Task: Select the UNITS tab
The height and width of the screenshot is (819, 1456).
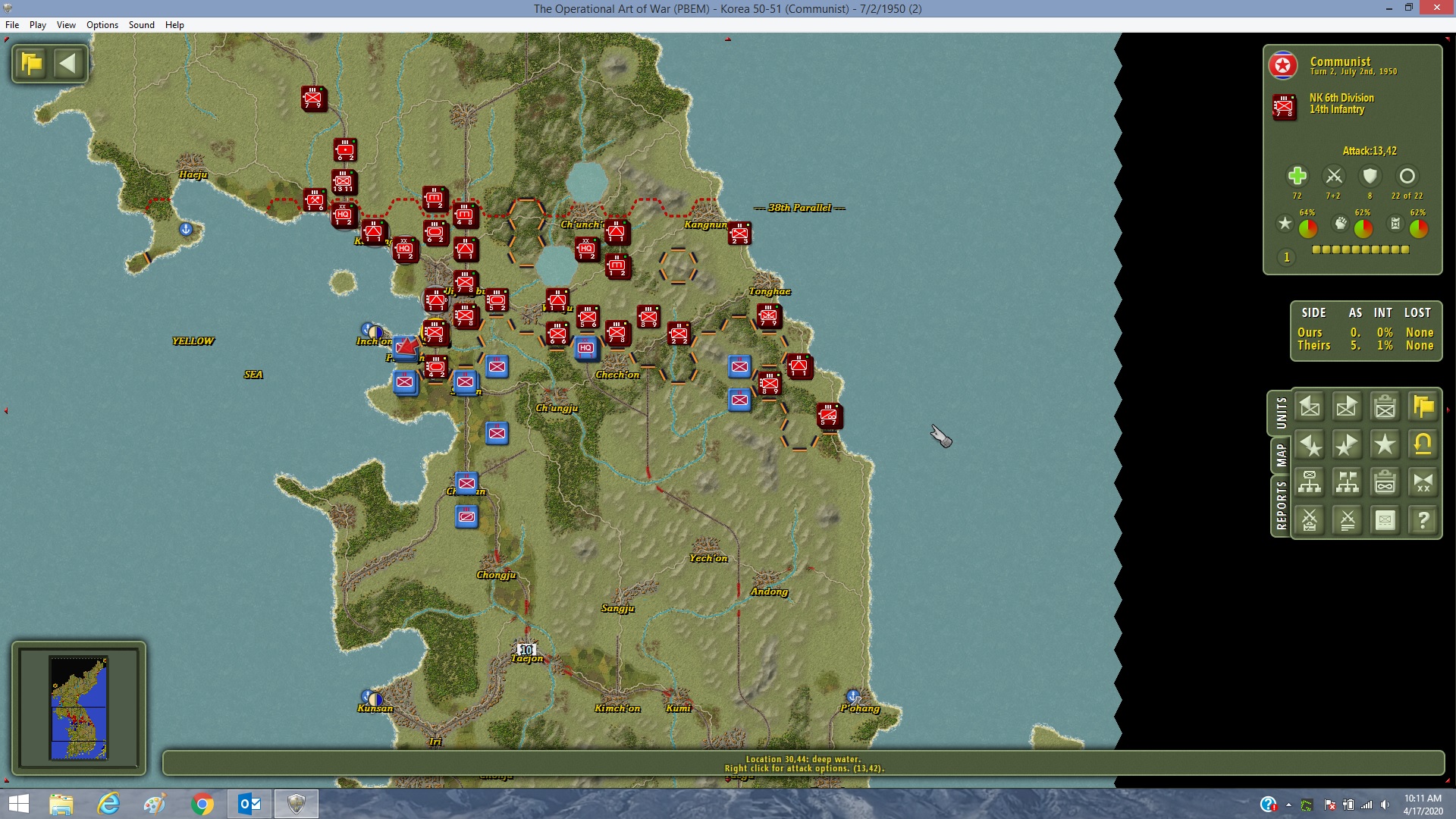Action: 1281,413
